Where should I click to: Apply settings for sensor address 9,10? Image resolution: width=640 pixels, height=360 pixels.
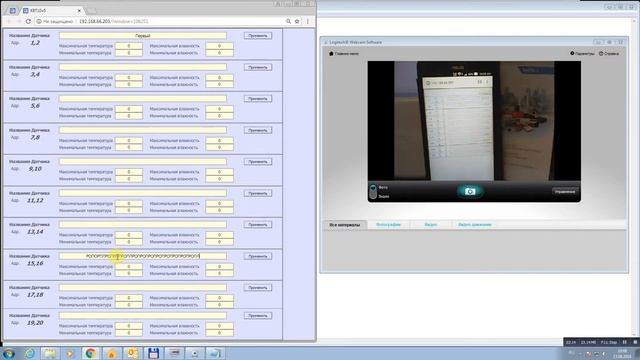pyautogui.click(x=258, y=162)
